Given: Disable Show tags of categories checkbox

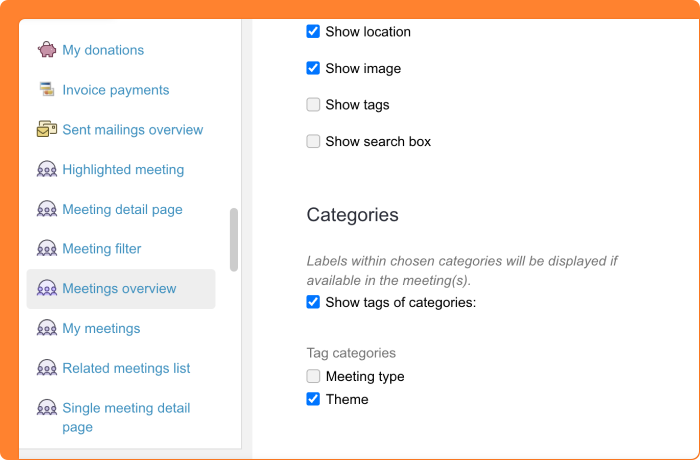Looking at the screenshot, I should tap(313, 302).
